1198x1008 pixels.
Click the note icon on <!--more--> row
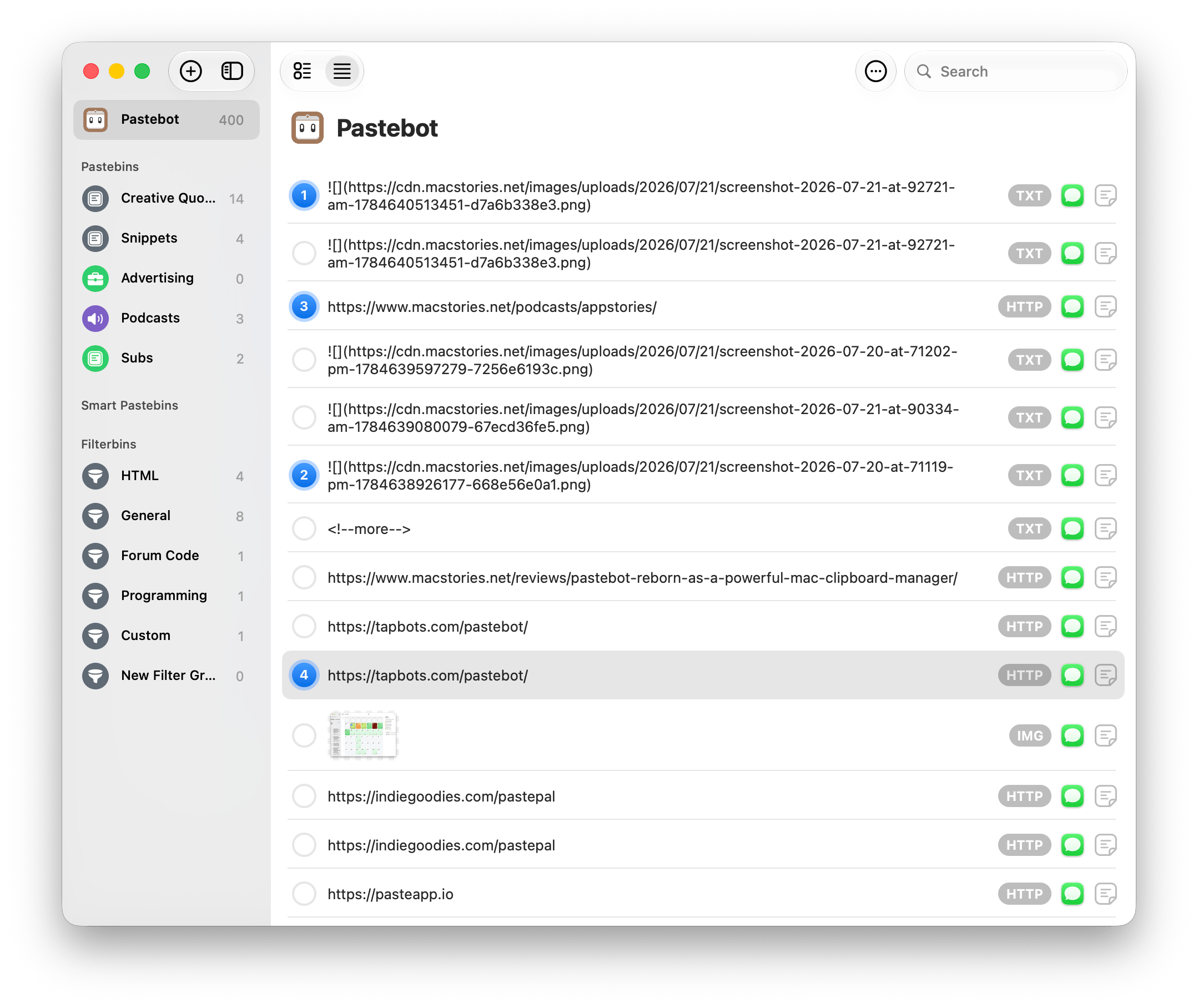coord(1105,528)
